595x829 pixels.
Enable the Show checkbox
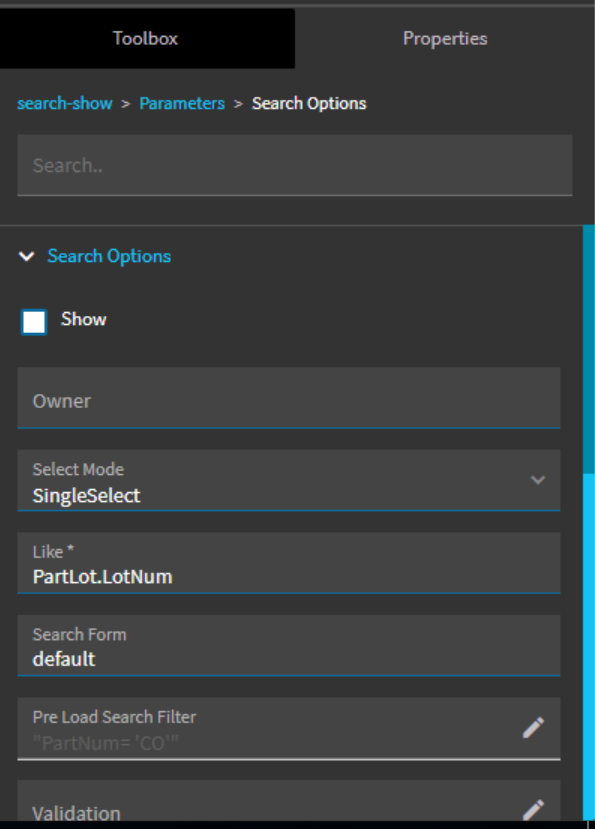coord(33,321)
